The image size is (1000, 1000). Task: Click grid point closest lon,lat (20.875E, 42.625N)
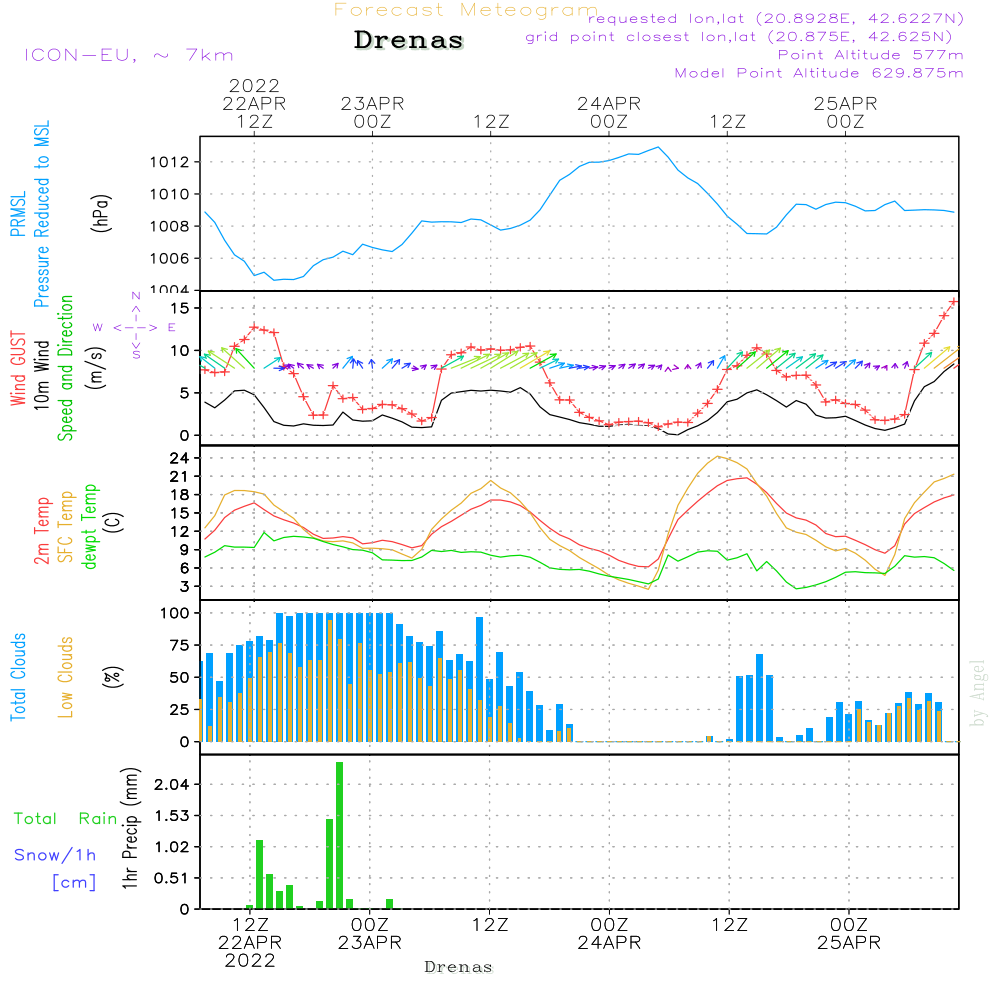(739, 37)
